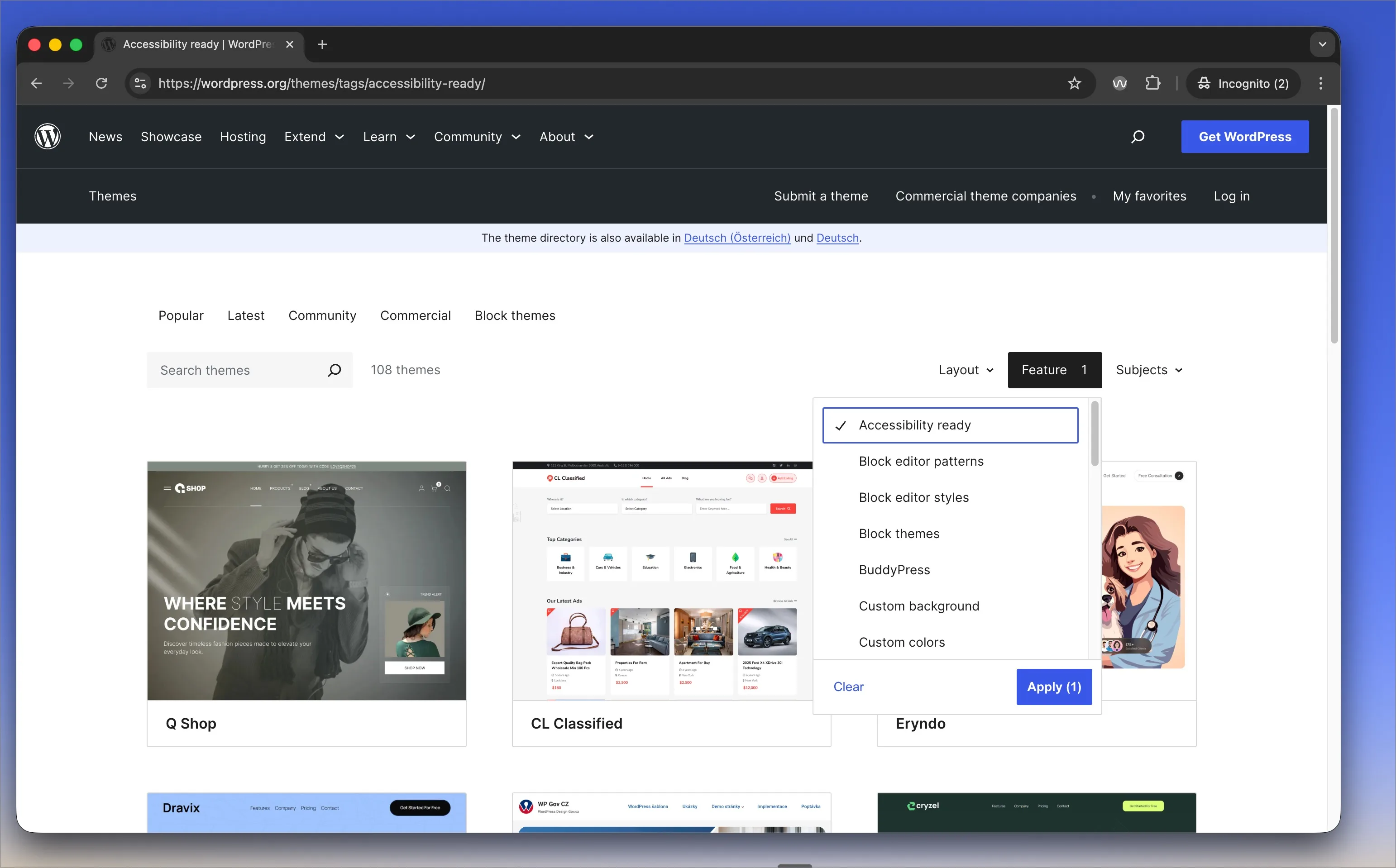Viewport: 1396px width, 868px height.
Task: Open the Learn menu
Action: pyautogui.click(x=389, y=137)
